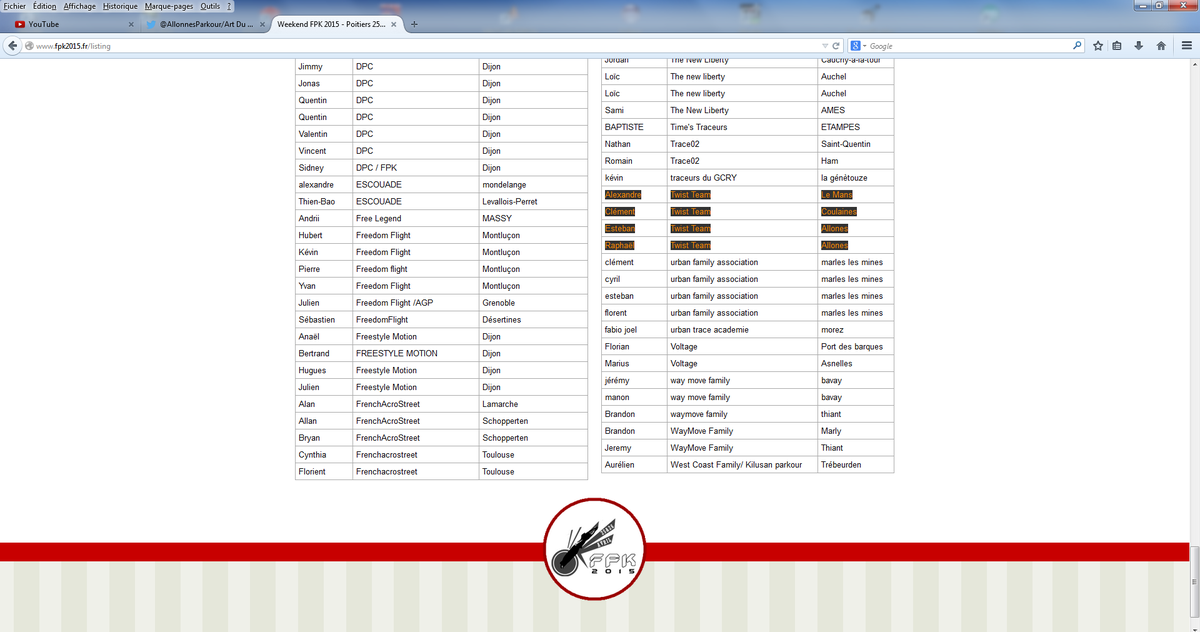Select the cell 'West Coast Family/ Kilusan parkour'
Image resolution: width=1200 pixels, height=632 pixels.
tap(742, 465)
